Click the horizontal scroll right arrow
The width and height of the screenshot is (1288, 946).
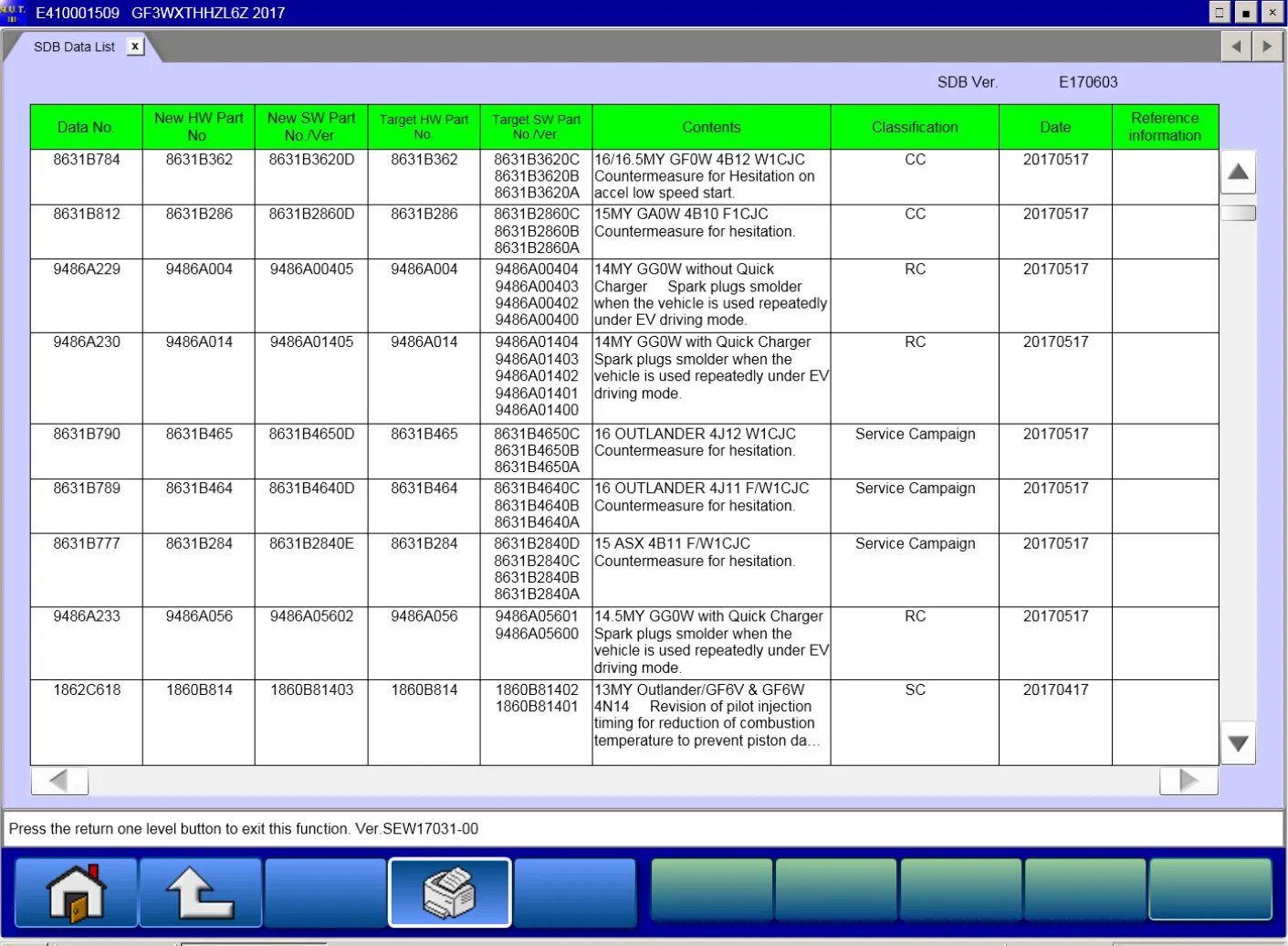tap(1189, 781)
